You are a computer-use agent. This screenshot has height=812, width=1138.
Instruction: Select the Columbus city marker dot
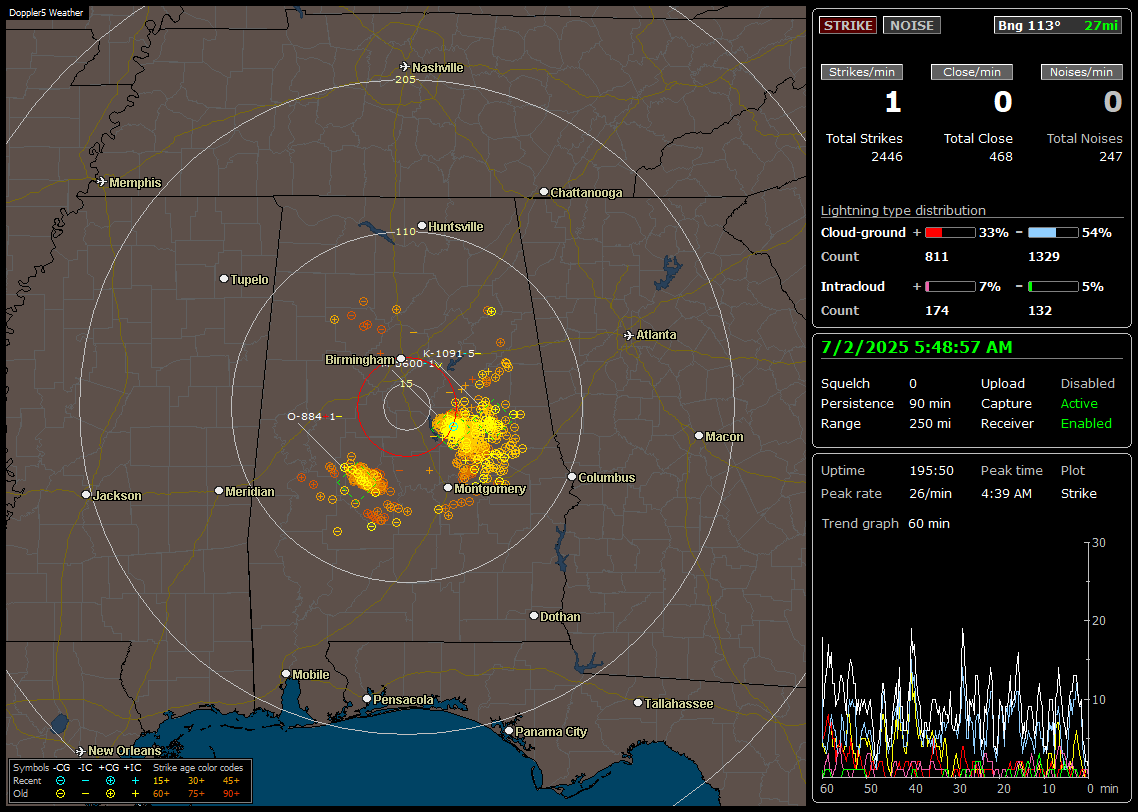click(x=572, y=477)
